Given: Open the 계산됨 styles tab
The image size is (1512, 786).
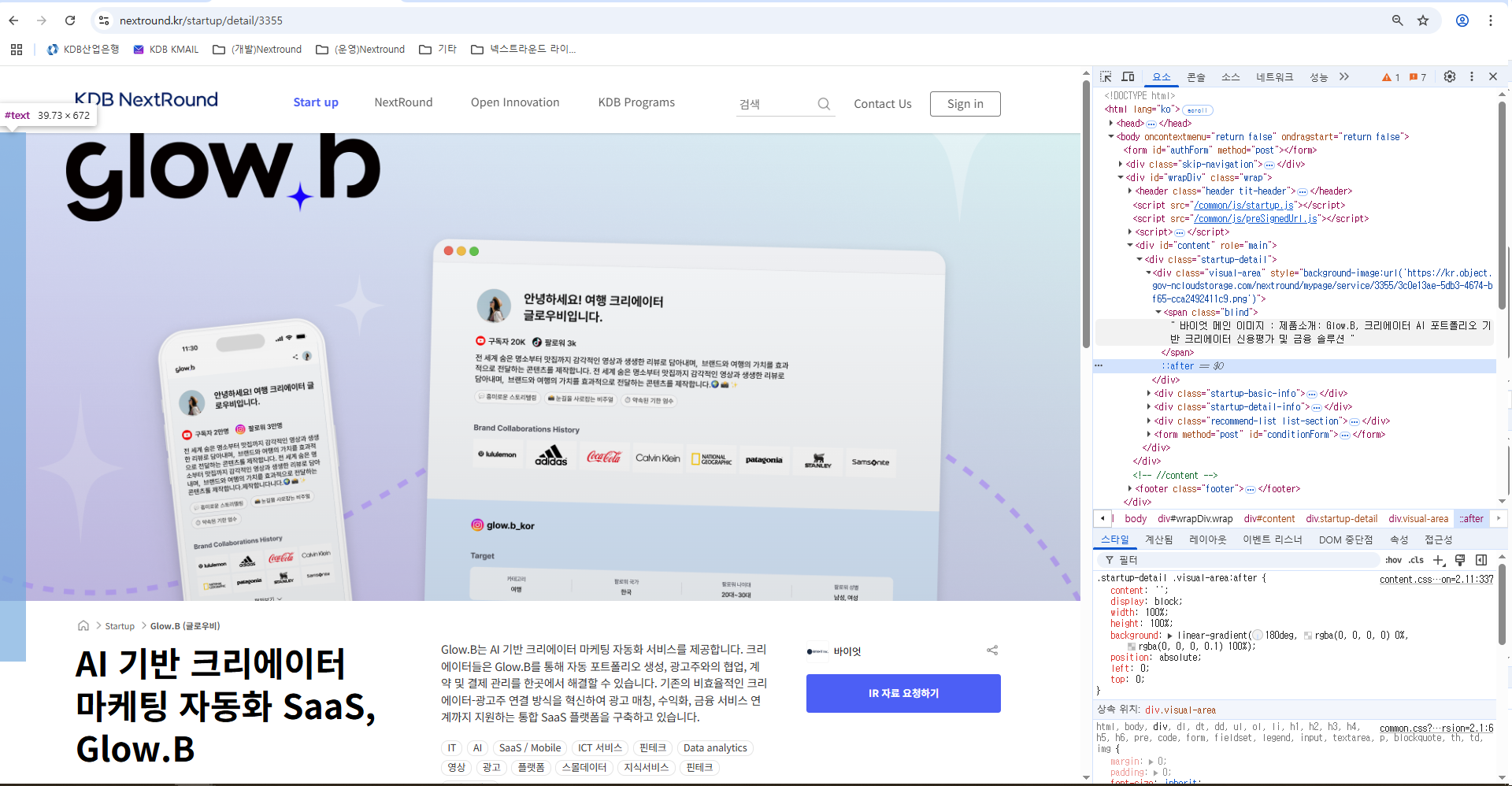Looking at the screenshot, I should tap(1158, 539).
